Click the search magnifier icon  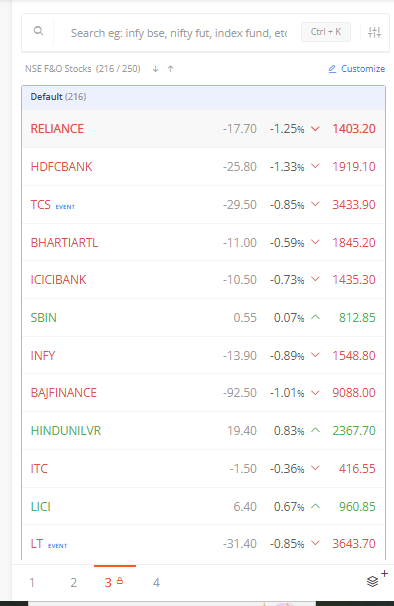click(38, 31)
